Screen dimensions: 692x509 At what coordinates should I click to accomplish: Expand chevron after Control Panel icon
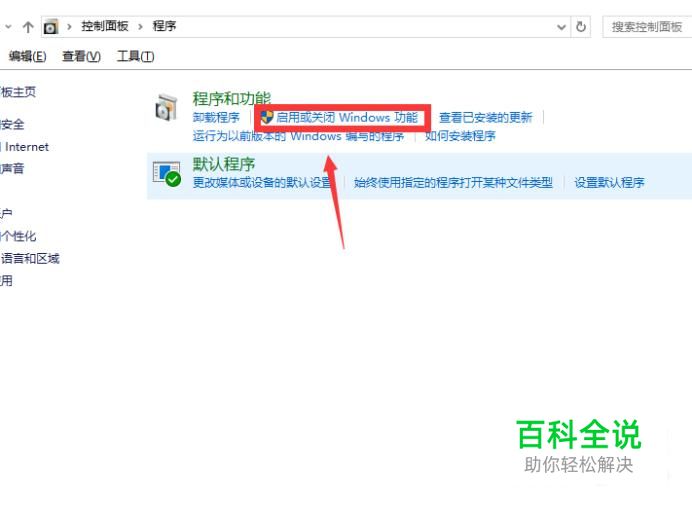[69, 27]
